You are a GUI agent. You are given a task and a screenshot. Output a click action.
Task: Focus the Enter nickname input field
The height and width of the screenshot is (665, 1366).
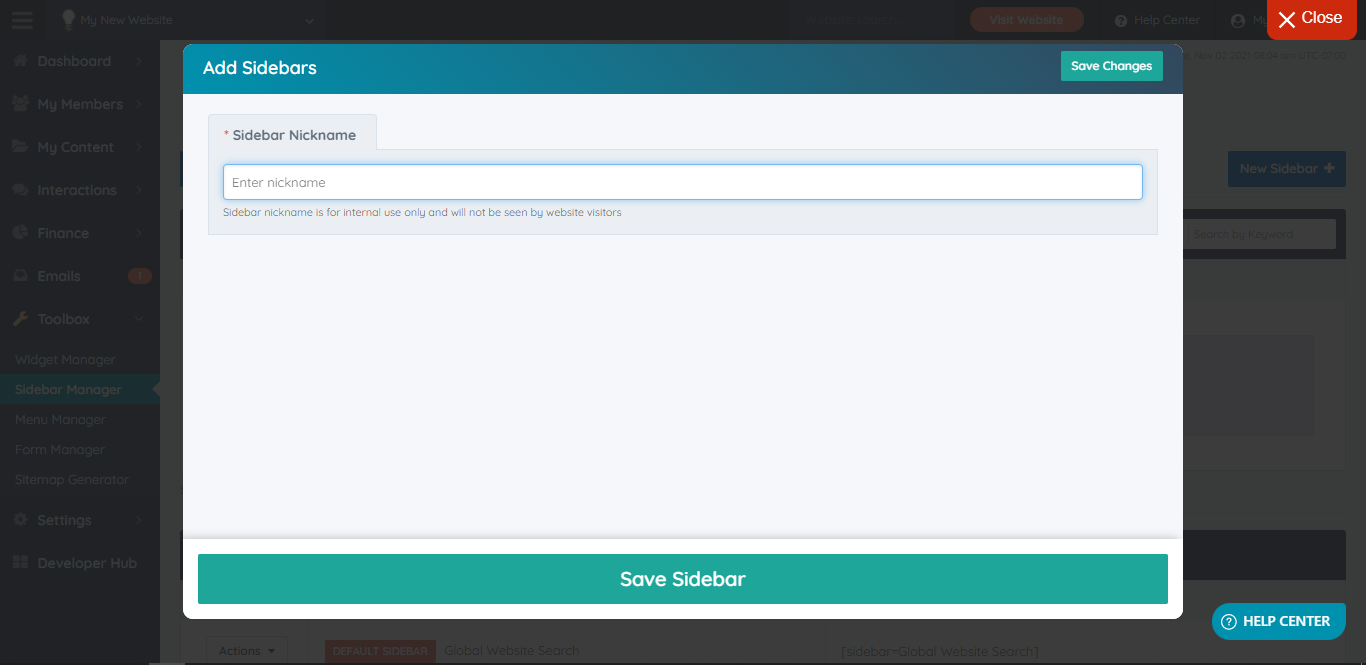683,182
